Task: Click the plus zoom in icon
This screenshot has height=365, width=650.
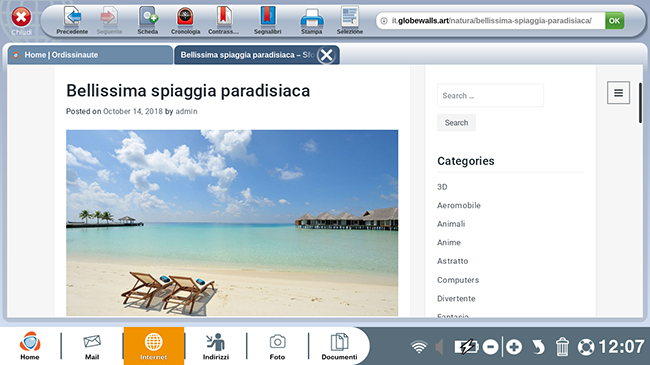Action: [514, 347]
